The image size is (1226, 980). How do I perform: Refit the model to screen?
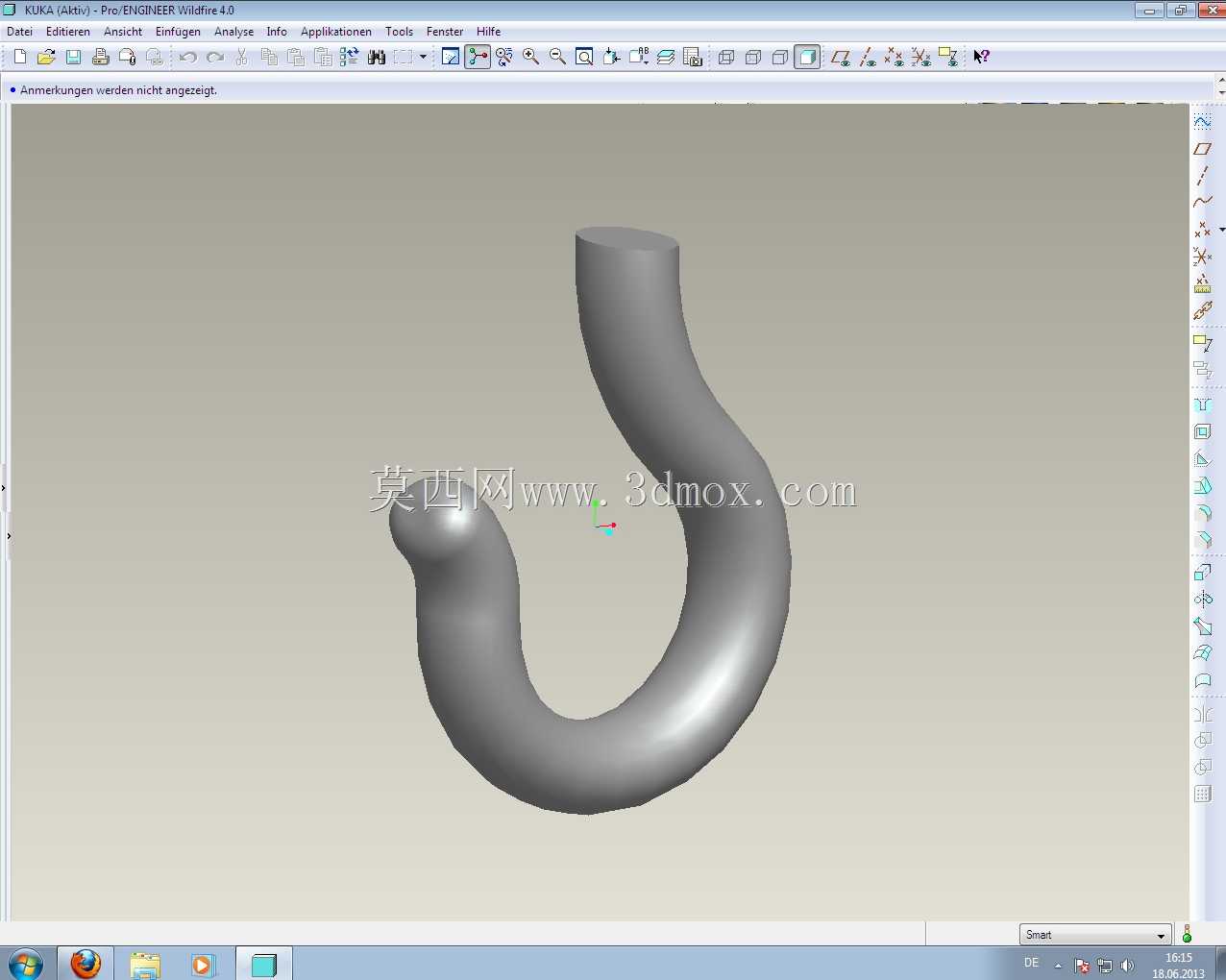(584, 58)
